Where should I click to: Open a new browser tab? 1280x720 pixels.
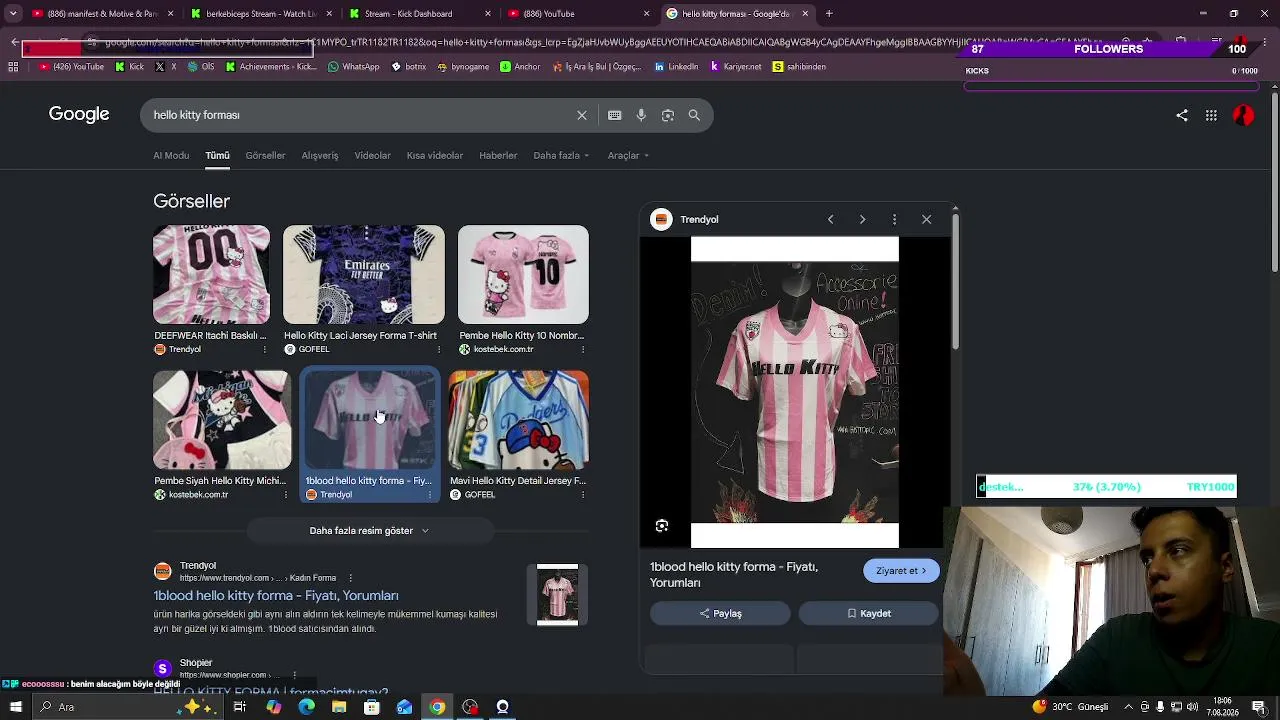click(x=829, y=14)
